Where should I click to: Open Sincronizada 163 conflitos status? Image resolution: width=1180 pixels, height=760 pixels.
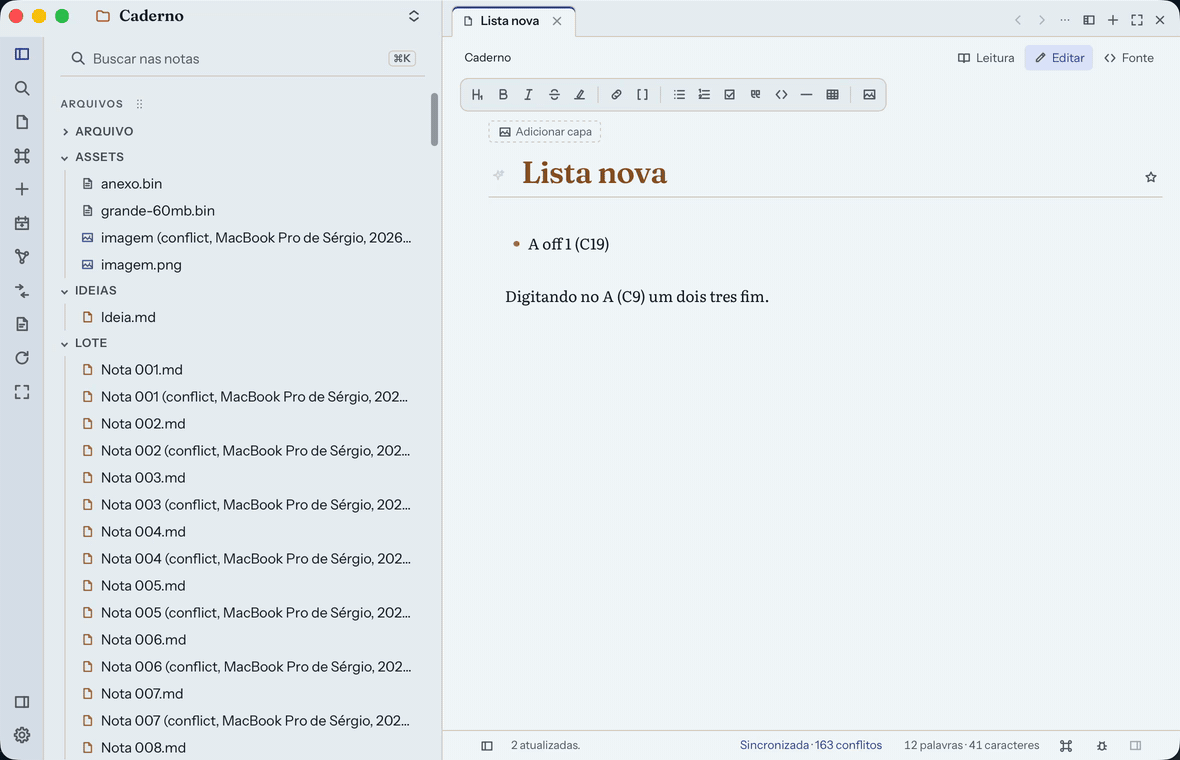(810, 745)
